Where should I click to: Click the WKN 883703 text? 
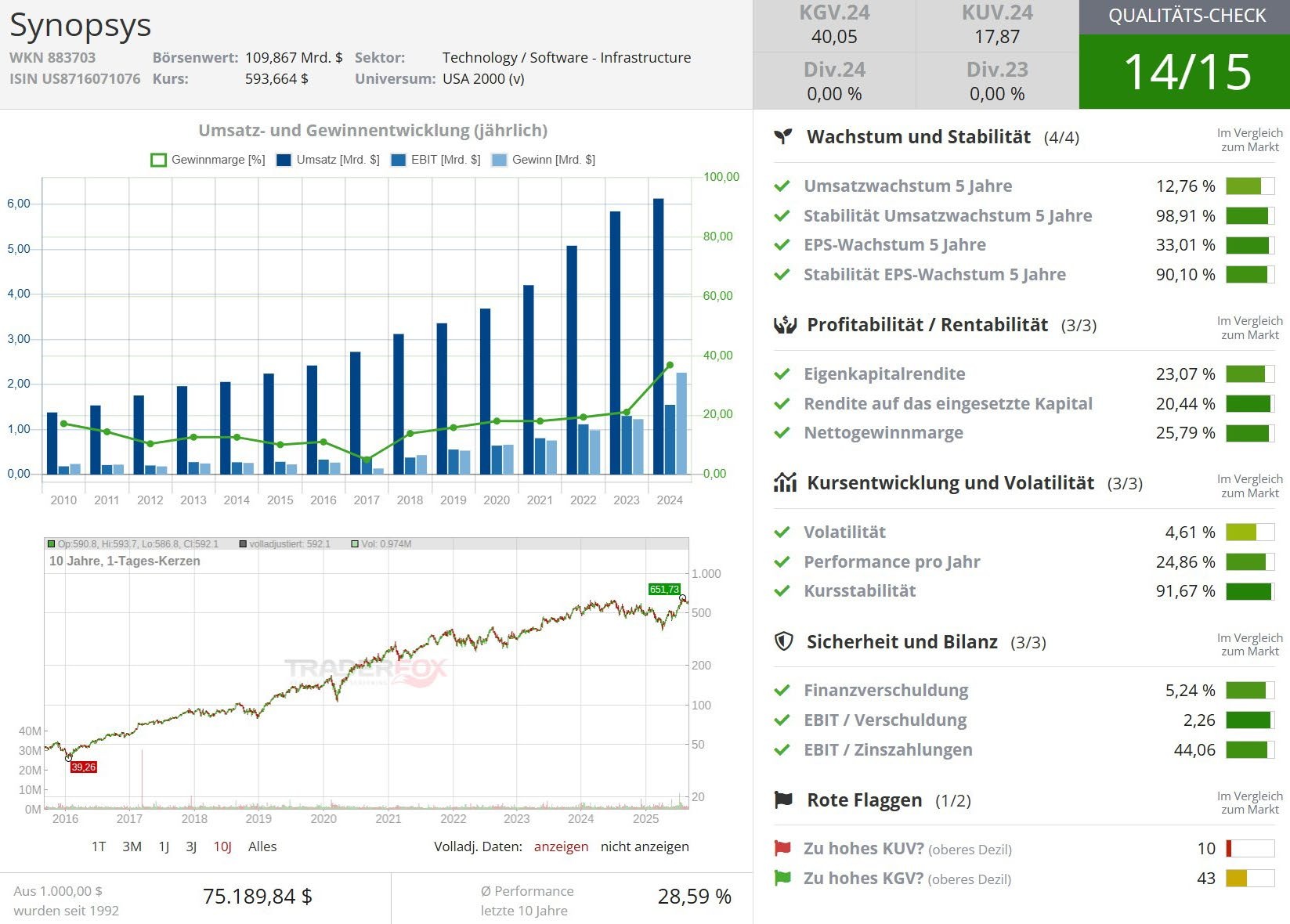point(52,58)
